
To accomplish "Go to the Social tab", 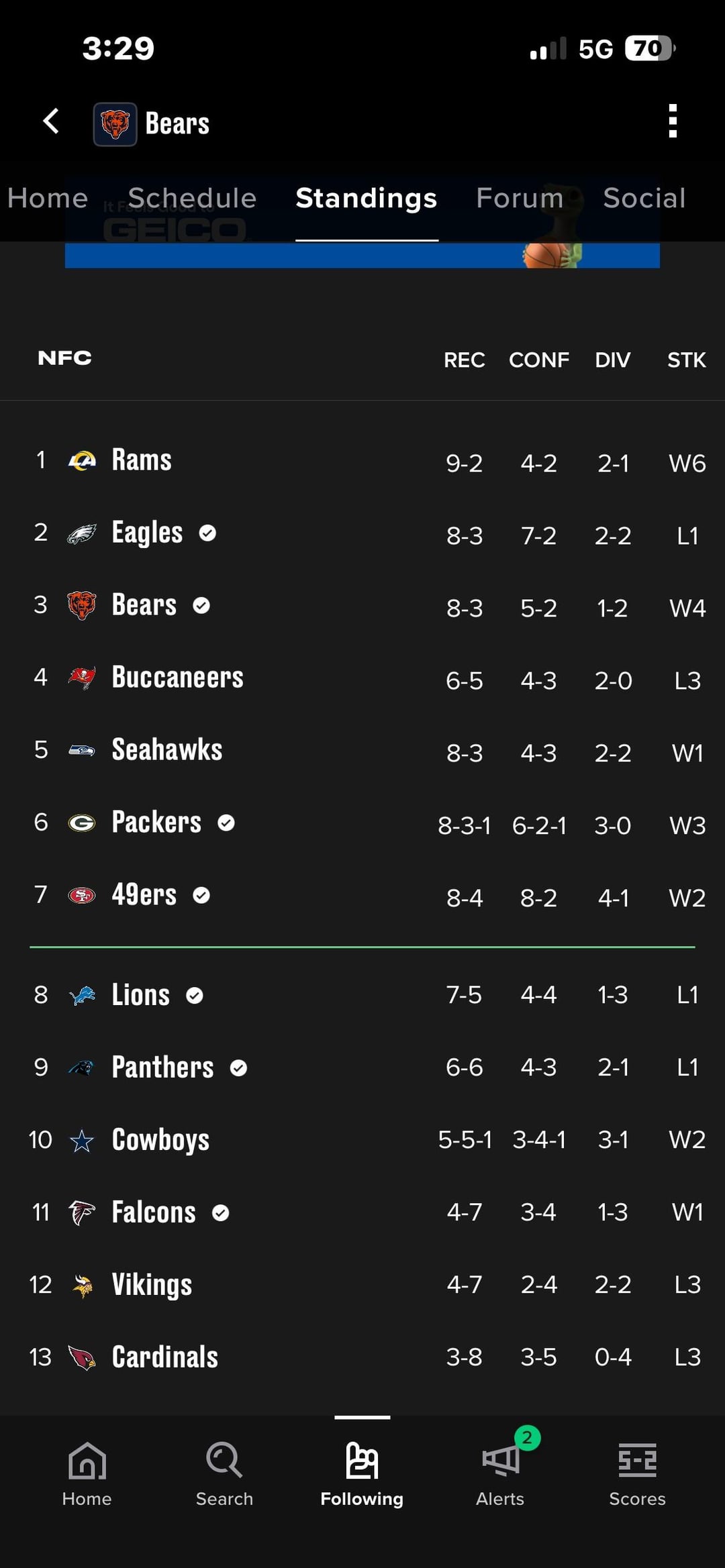I will [644, 198].
